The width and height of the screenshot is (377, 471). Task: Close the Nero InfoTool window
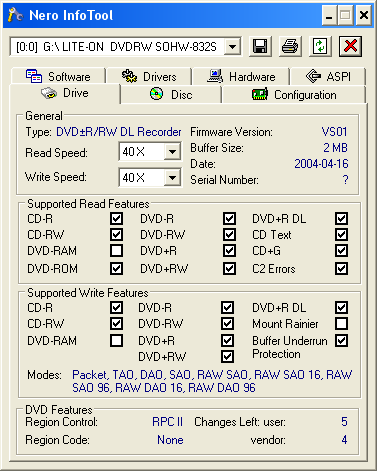[x=363, y=15]
